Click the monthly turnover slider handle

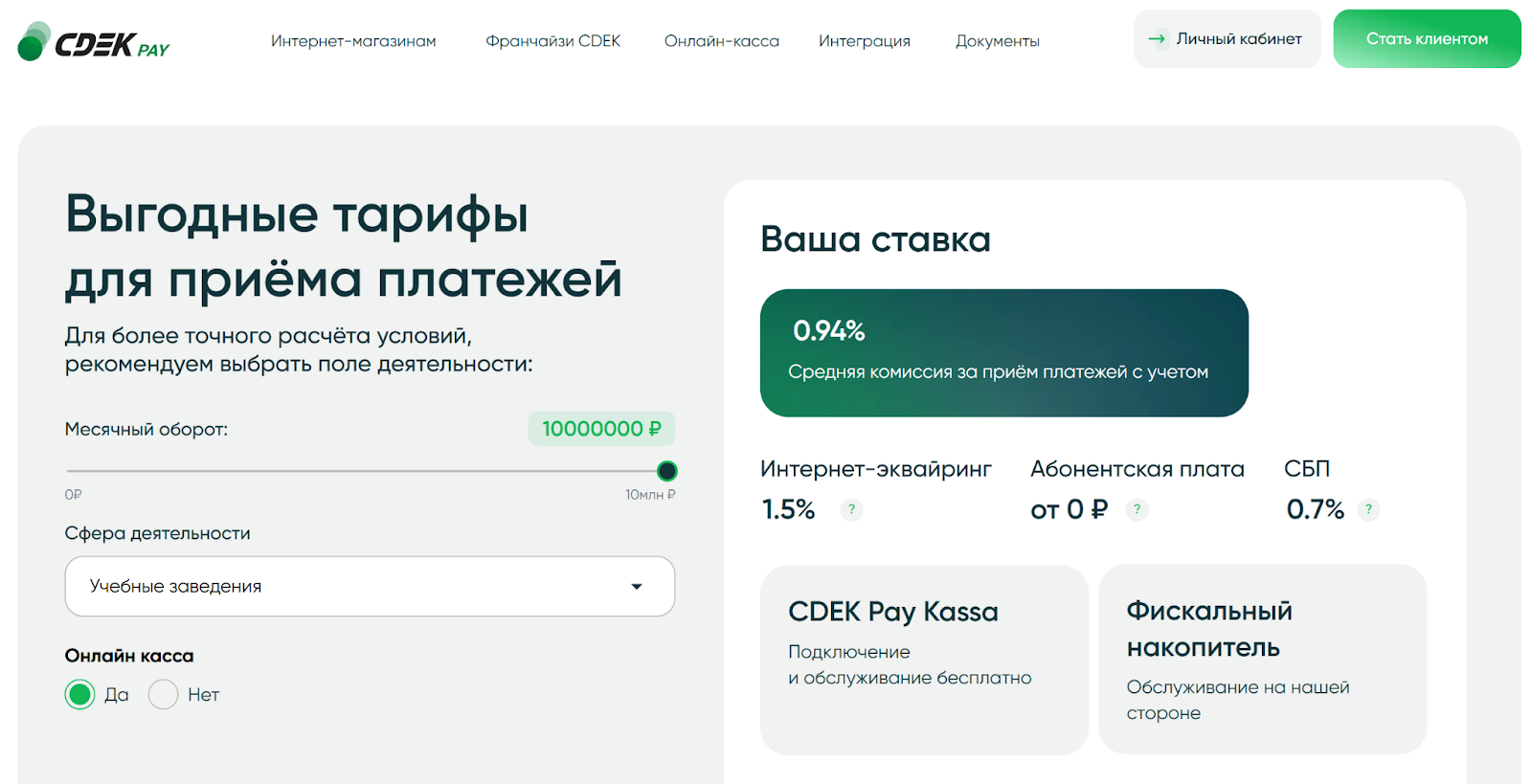coord(667,471)
